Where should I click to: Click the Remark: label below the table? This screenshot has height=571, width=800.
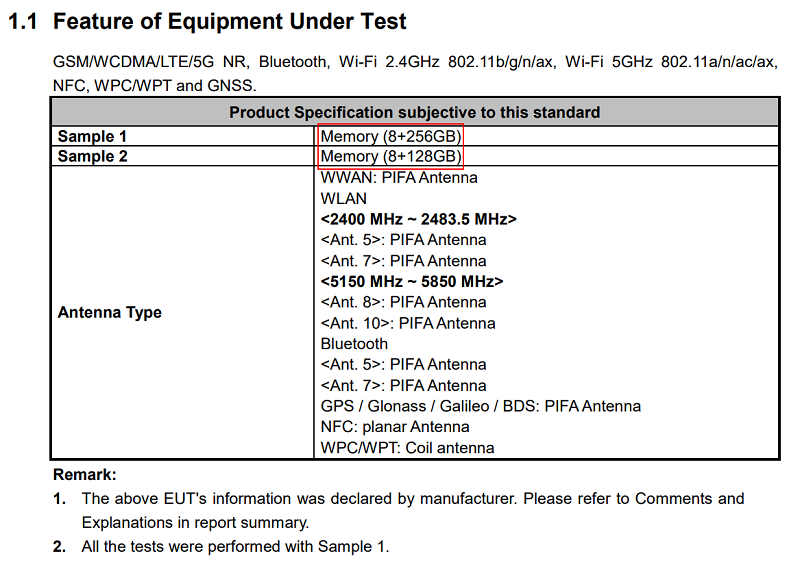[85, 475]
